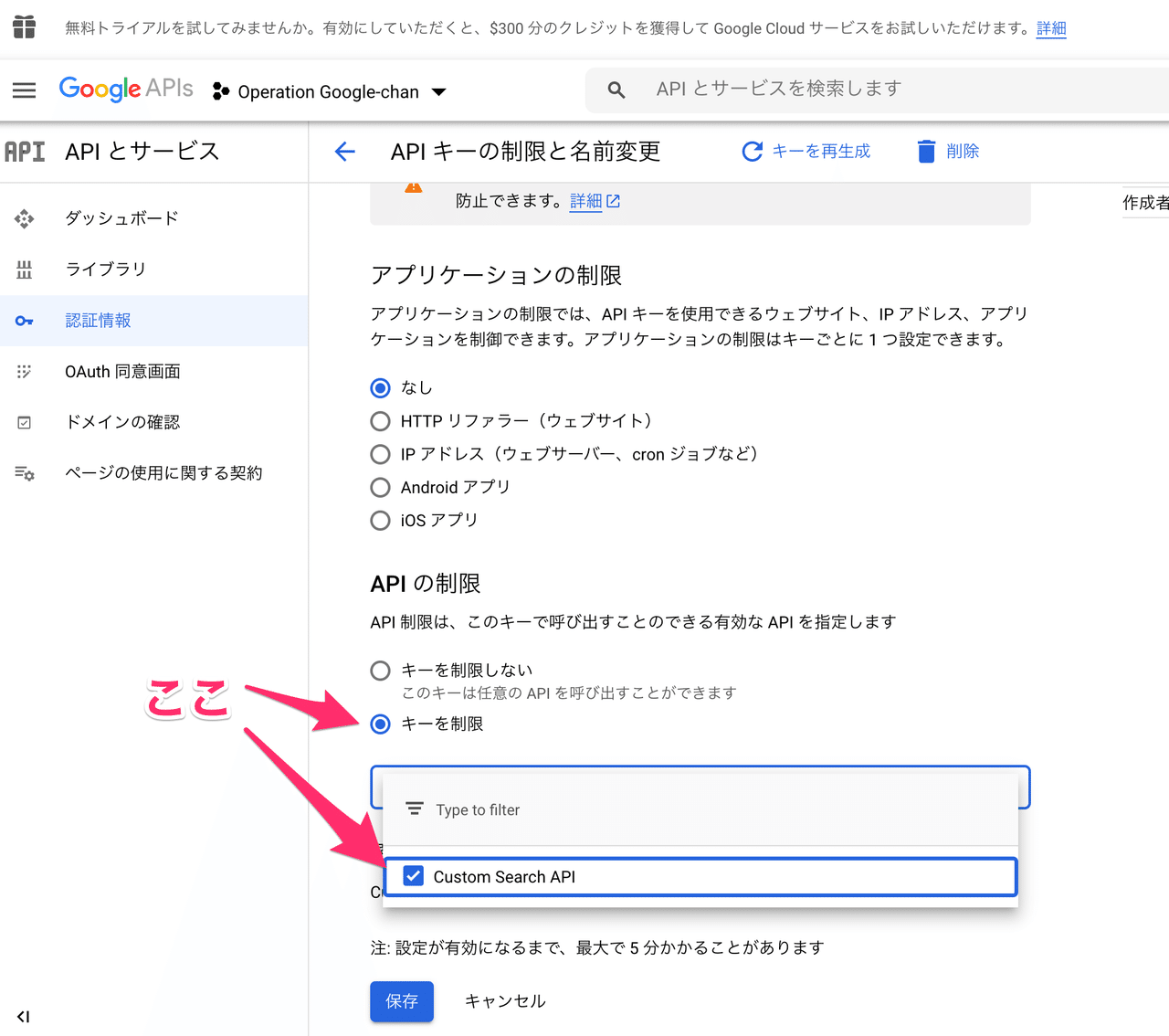Click the regenerate key circular arrow icon
Screen dimensions: 1169x1036
point(752,152)
